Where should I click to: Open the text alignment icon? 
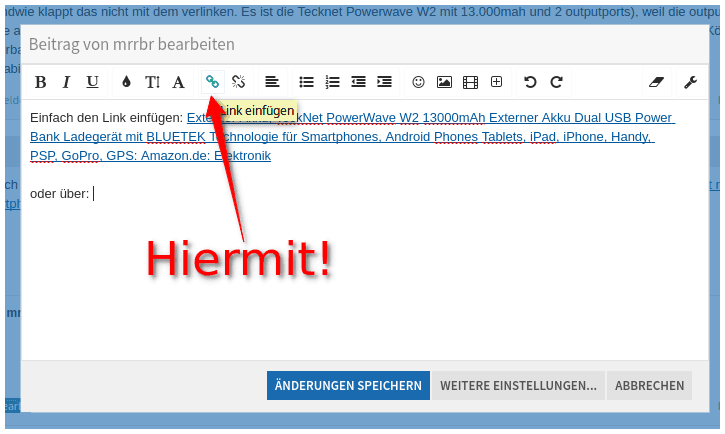[272, 82]
